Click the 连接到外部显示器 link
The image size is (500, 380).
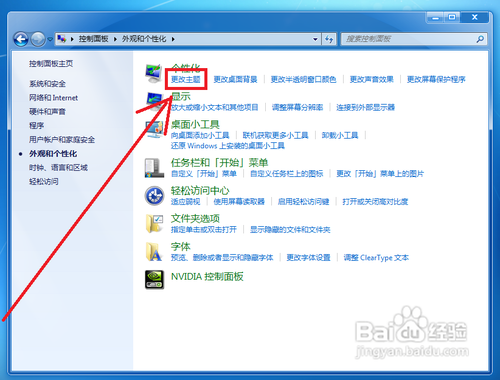coord(365,107)
